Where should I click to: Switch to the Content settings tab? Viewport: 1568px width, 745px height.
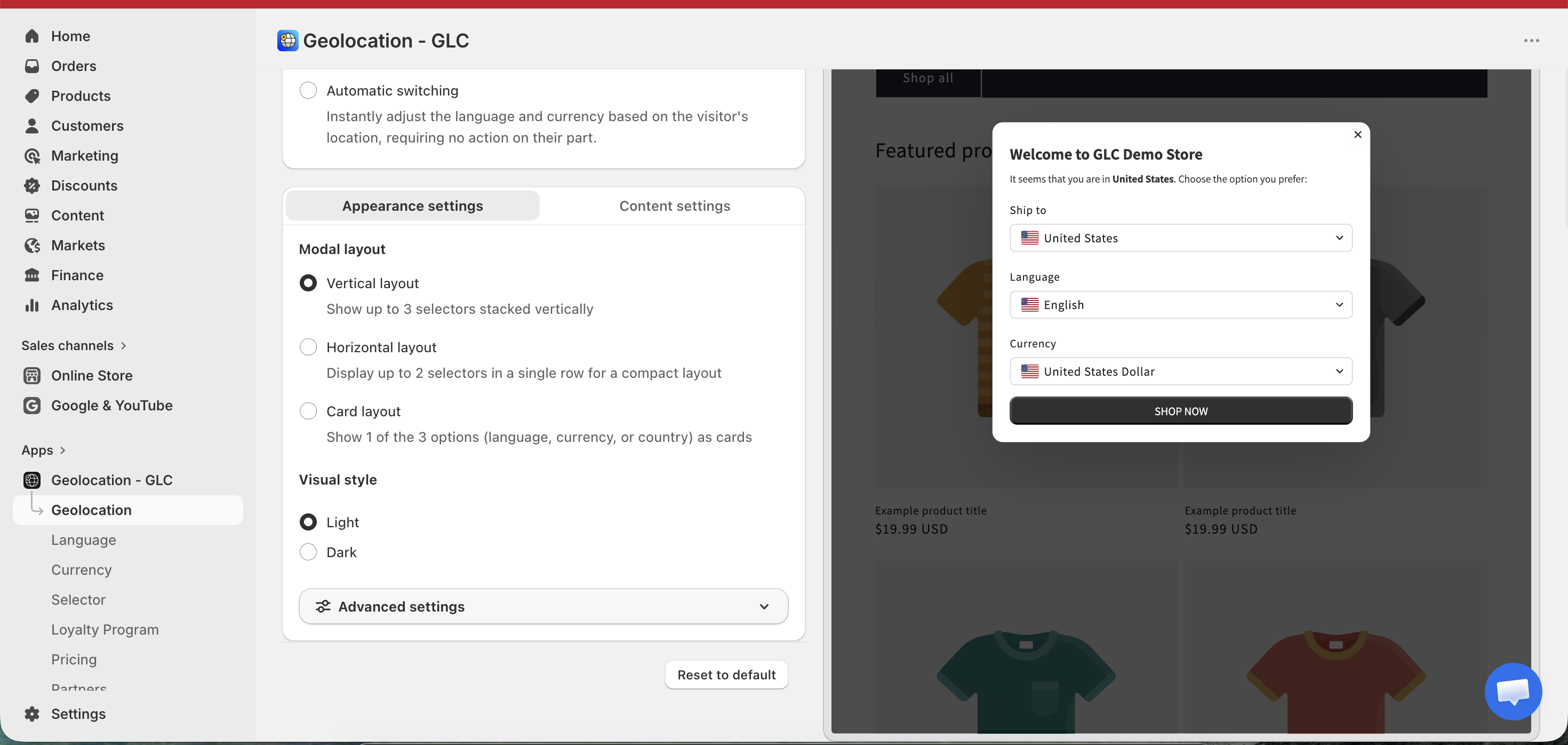point(675,205)
